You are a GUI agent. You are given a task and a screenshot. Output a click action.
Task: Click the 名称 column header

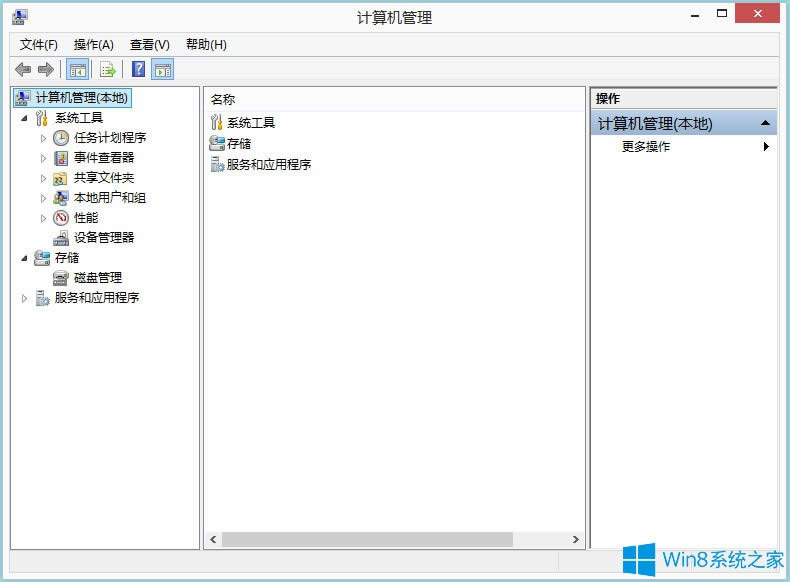[223, 99]
